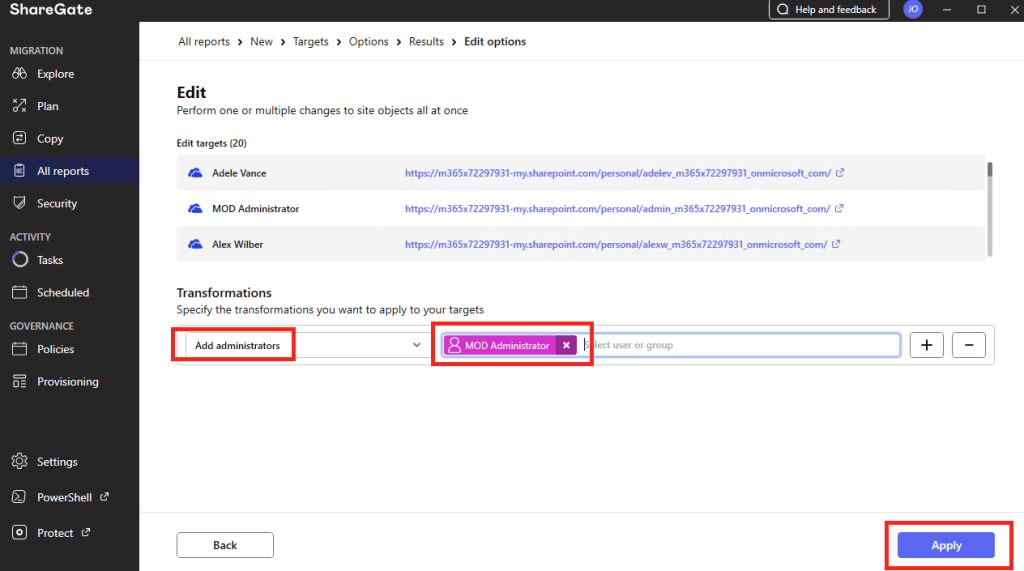The image size is (1024, 571).
Task: Open the Settings label in the sidebar
Action: (x=57, y=462)
